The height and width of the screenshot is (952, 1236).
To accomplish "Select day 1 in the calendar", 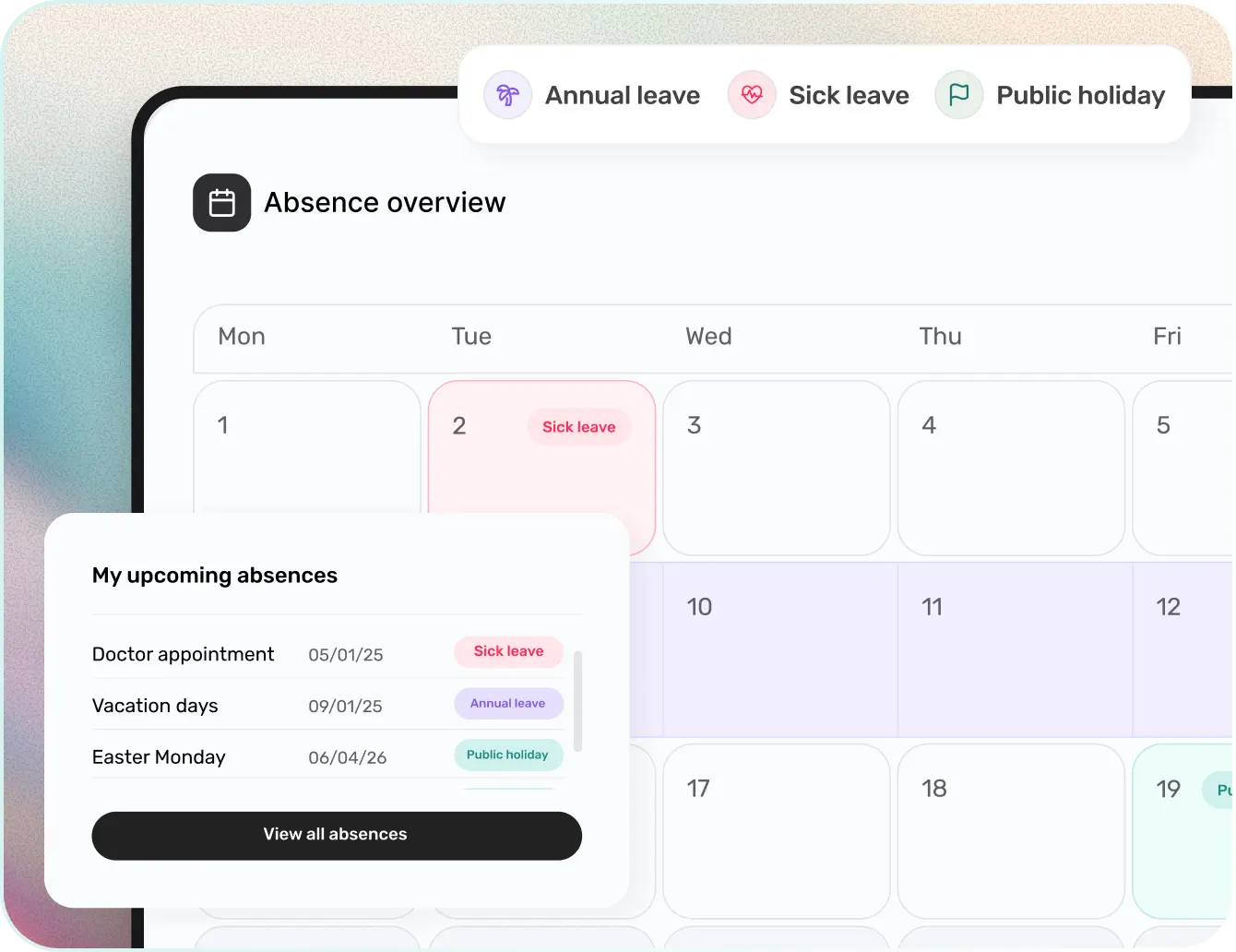I will pyautogui.click(x=306, y=452).
